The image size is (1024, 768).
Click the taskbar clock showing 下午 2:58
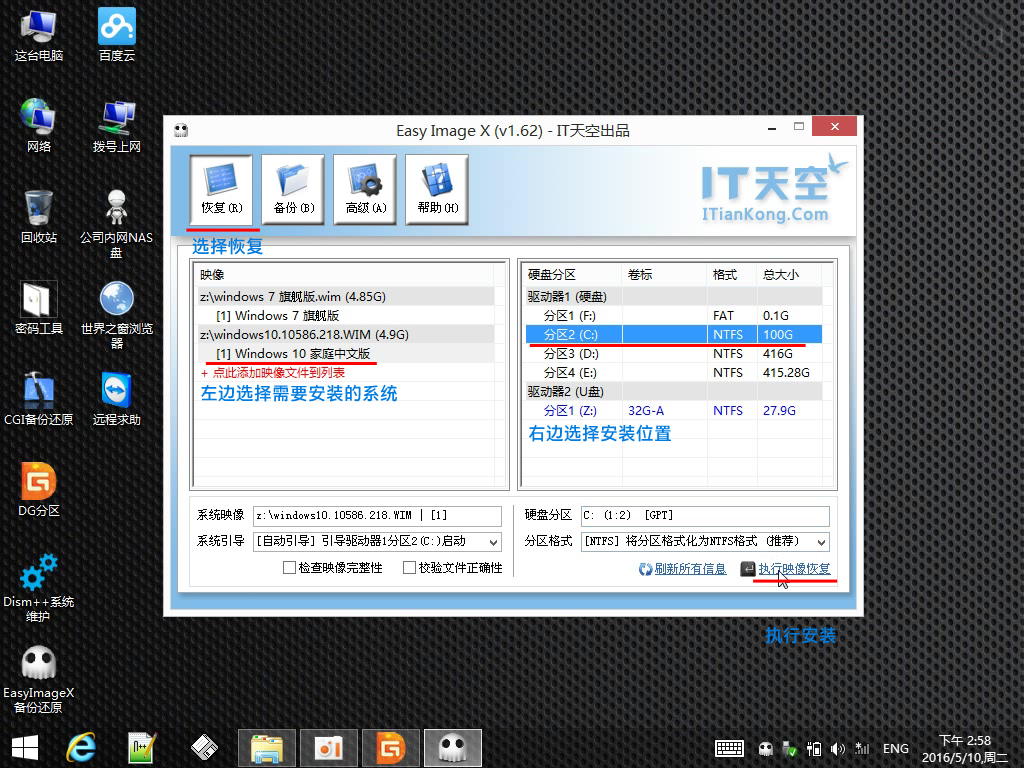coord(965,748)
